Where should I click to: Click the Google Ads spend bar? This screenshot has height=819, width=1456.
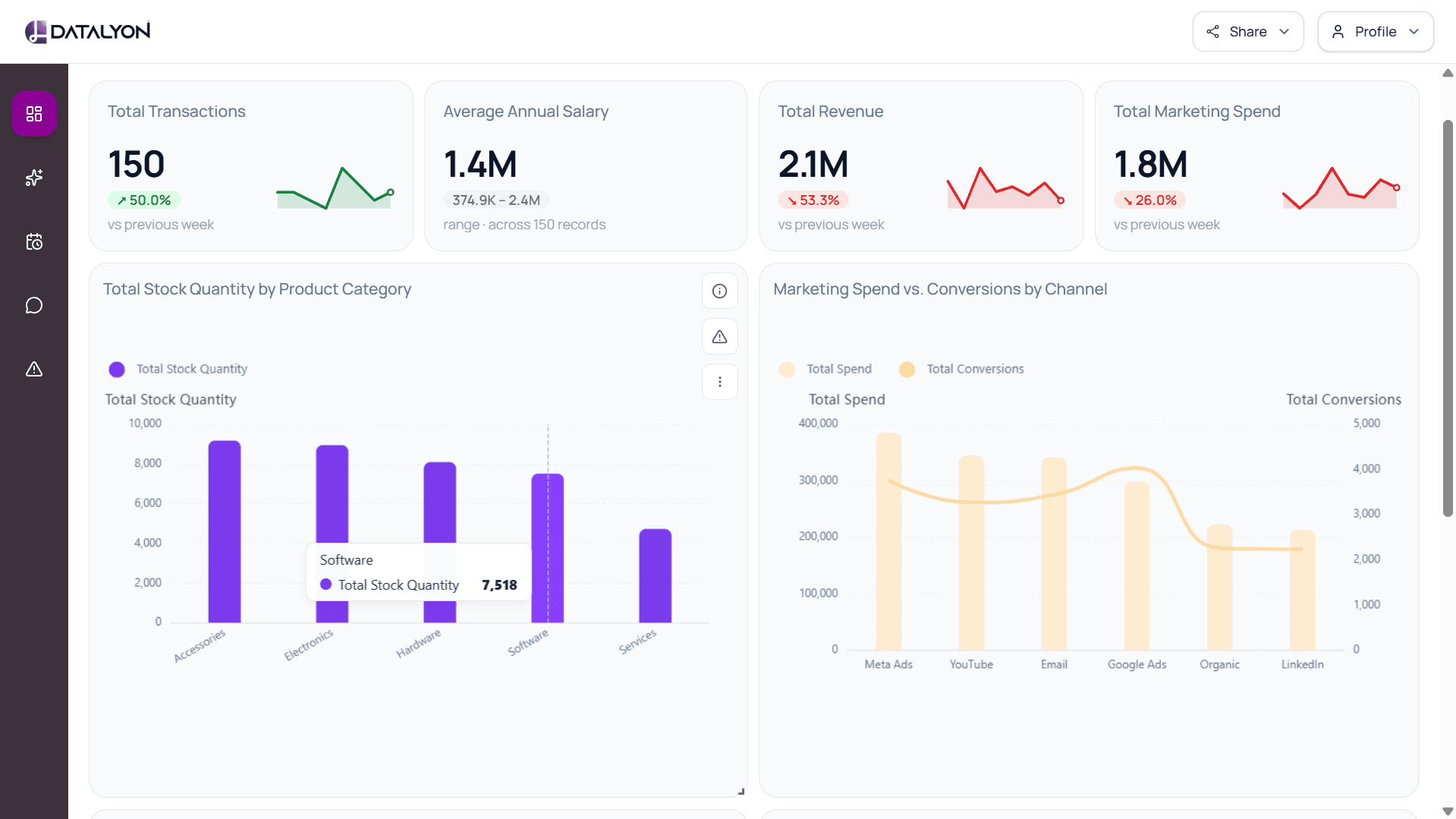point(1137,565)
